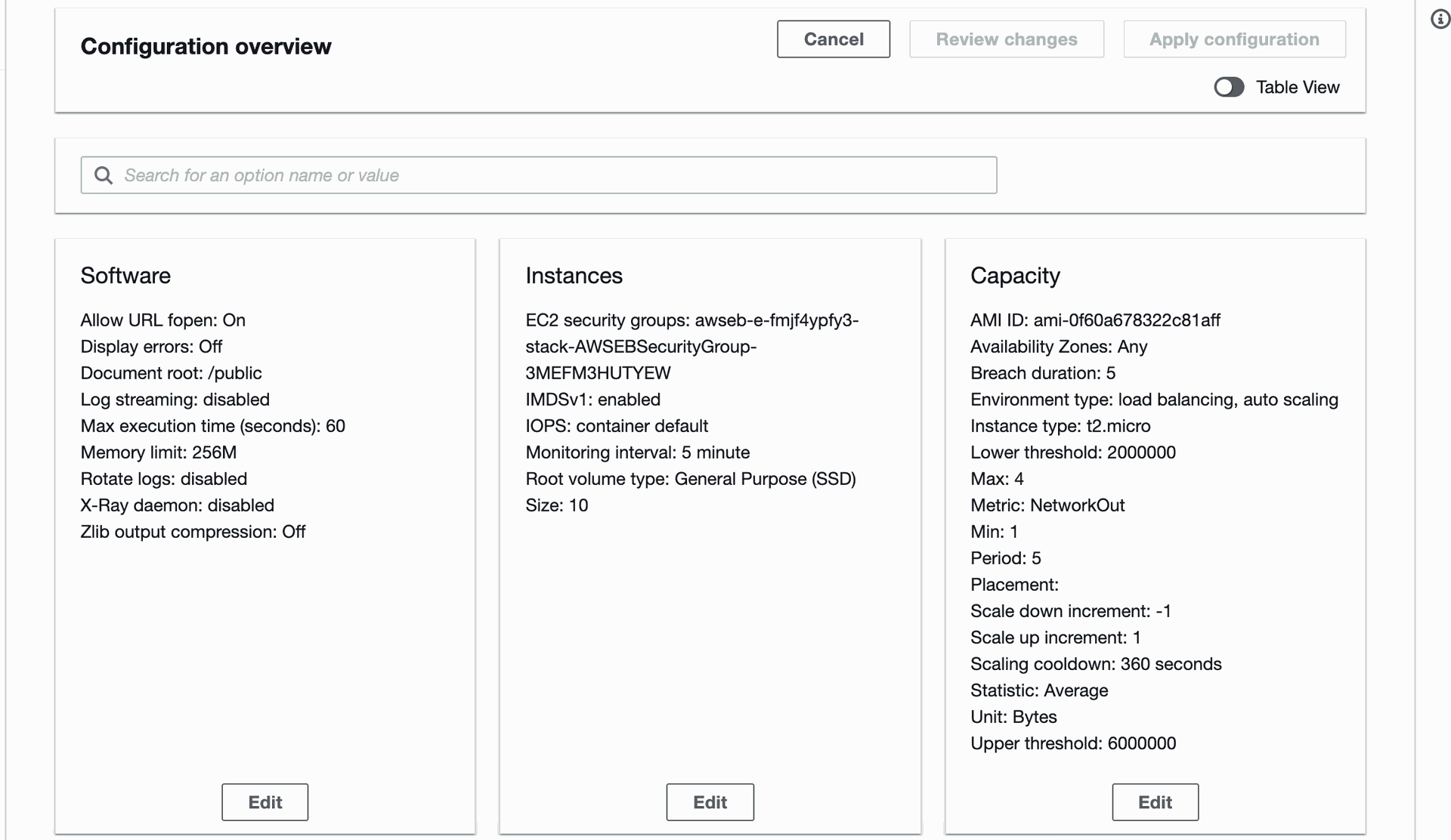
Task: Click the Capacity card title
Action: [x=1015, y=276]
